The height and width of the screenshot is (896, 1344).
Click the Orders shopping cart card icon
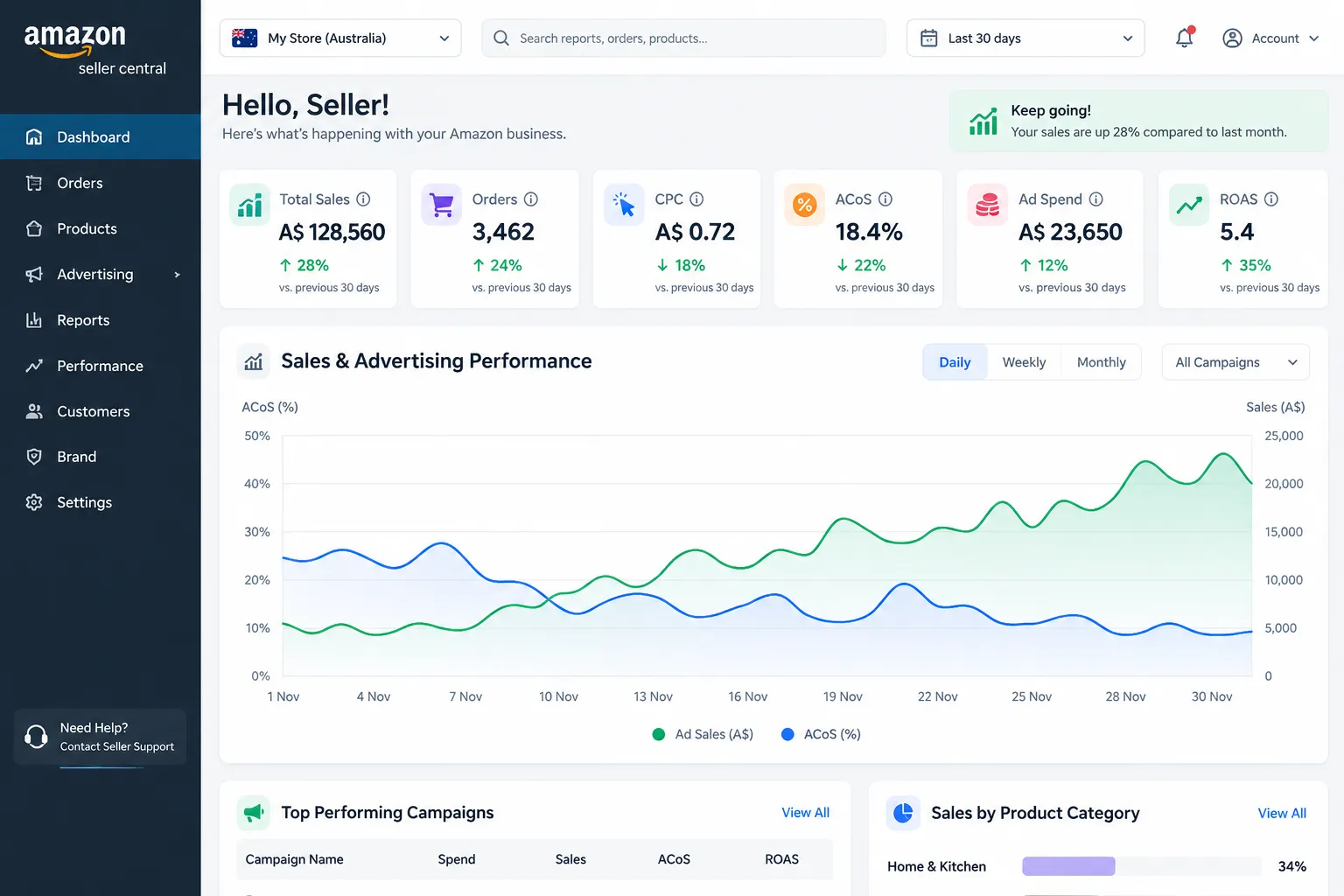pos(442,205)
